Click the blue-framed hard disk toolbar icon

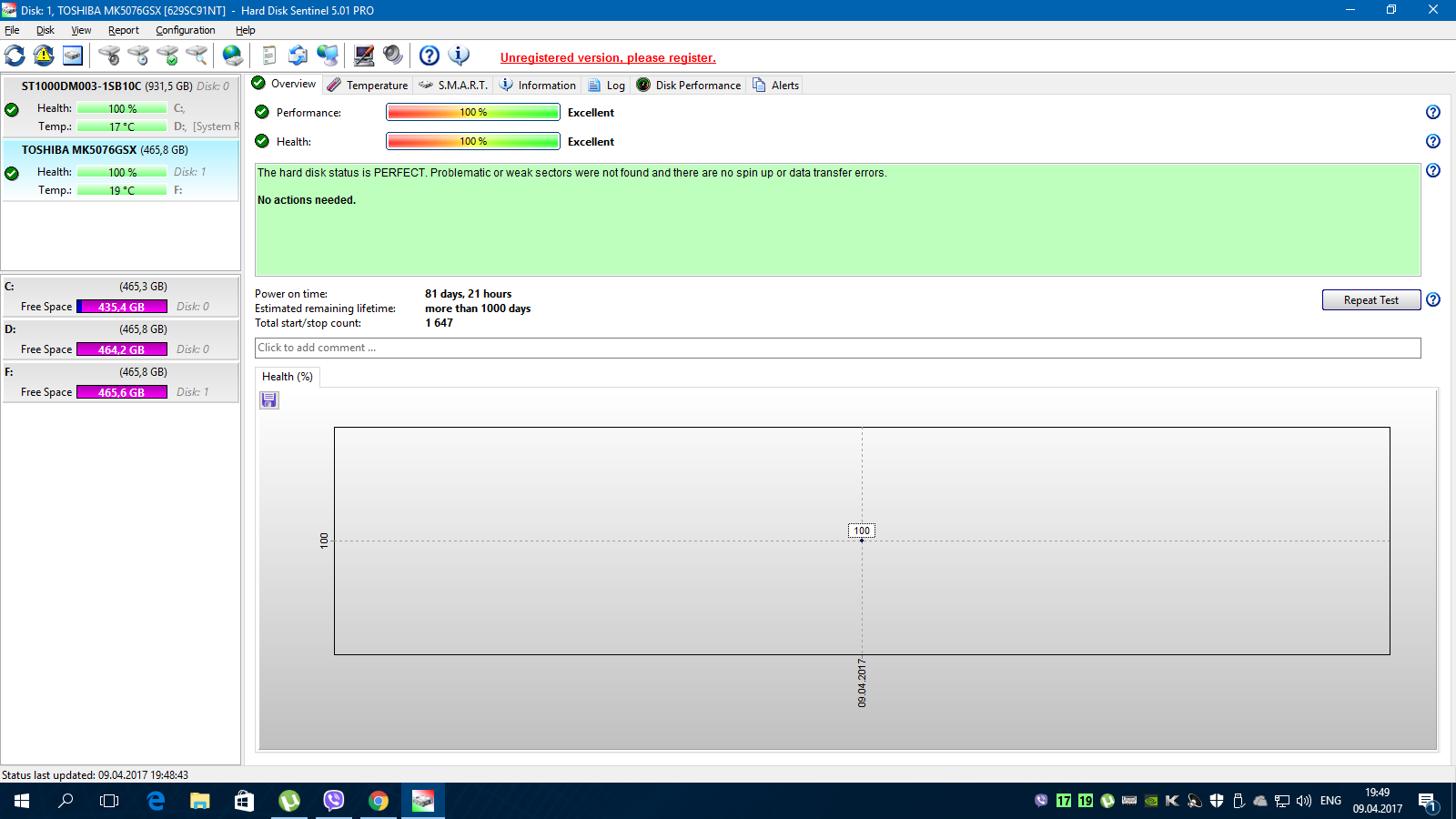[x=73, y=56]
